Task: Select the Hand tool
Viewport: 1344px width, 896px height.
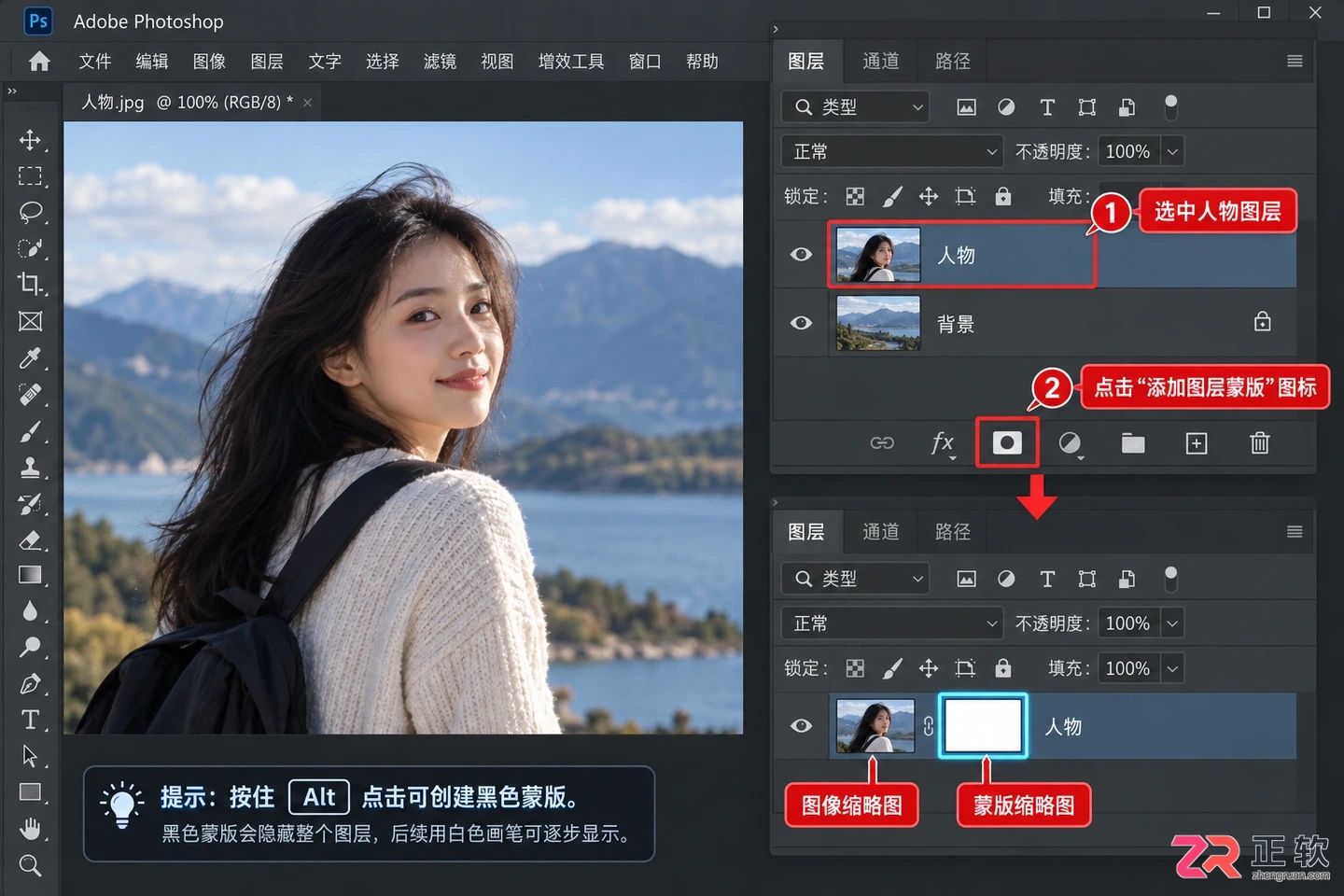Action: pos(30,828)
